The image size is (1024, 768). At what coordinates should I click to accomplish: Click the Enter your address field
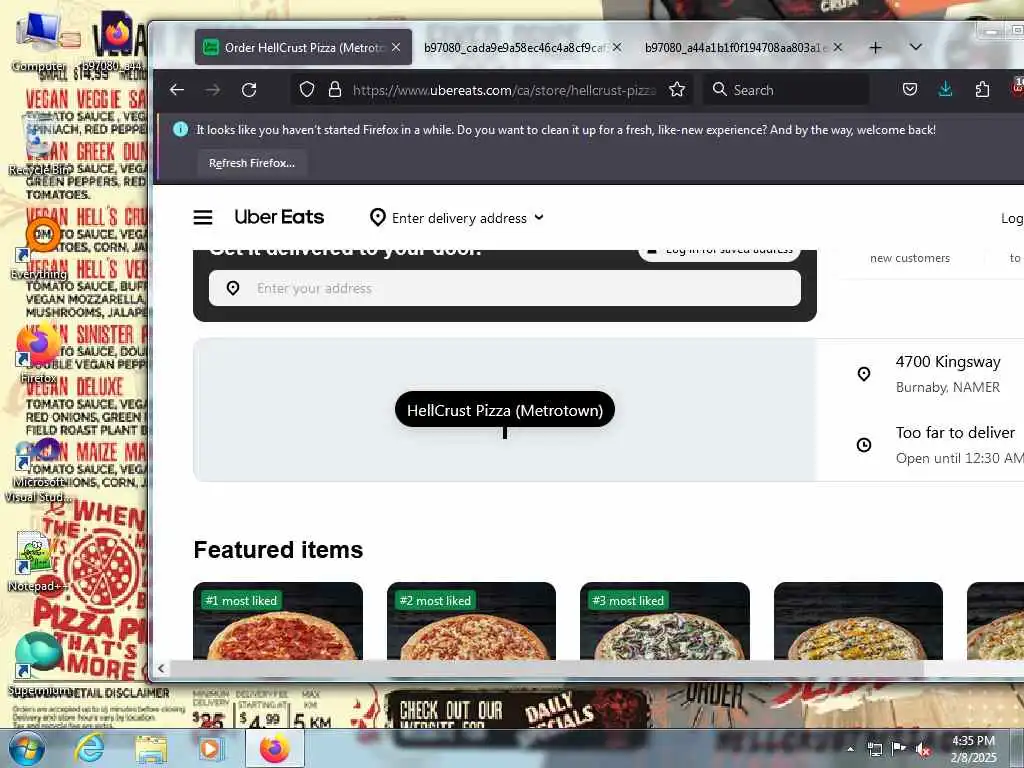tap(505, 288)
